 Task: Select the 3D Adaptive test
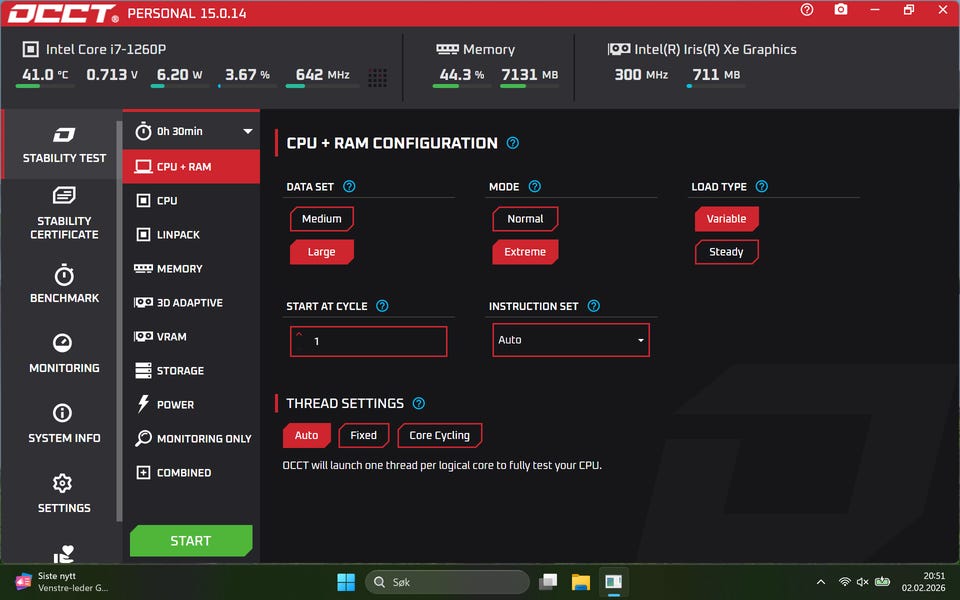[x=192, y=302]
